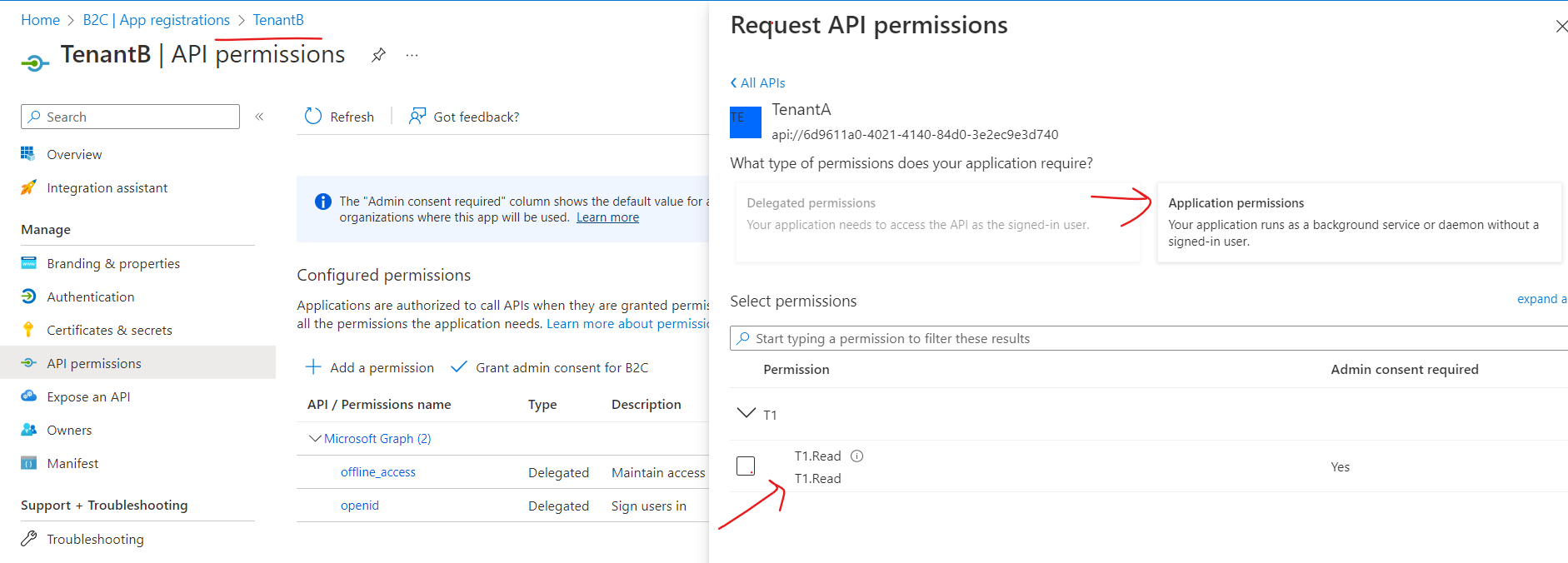Click the TenantA blue app tile
The height and width of the screenshot is (563, 1568).
tap(746, 122)
